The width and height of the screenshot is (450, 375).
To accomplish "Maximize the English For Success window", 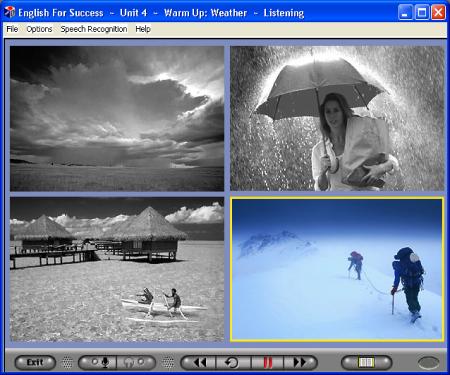I will pyautogui.click(x=422, y=13).
